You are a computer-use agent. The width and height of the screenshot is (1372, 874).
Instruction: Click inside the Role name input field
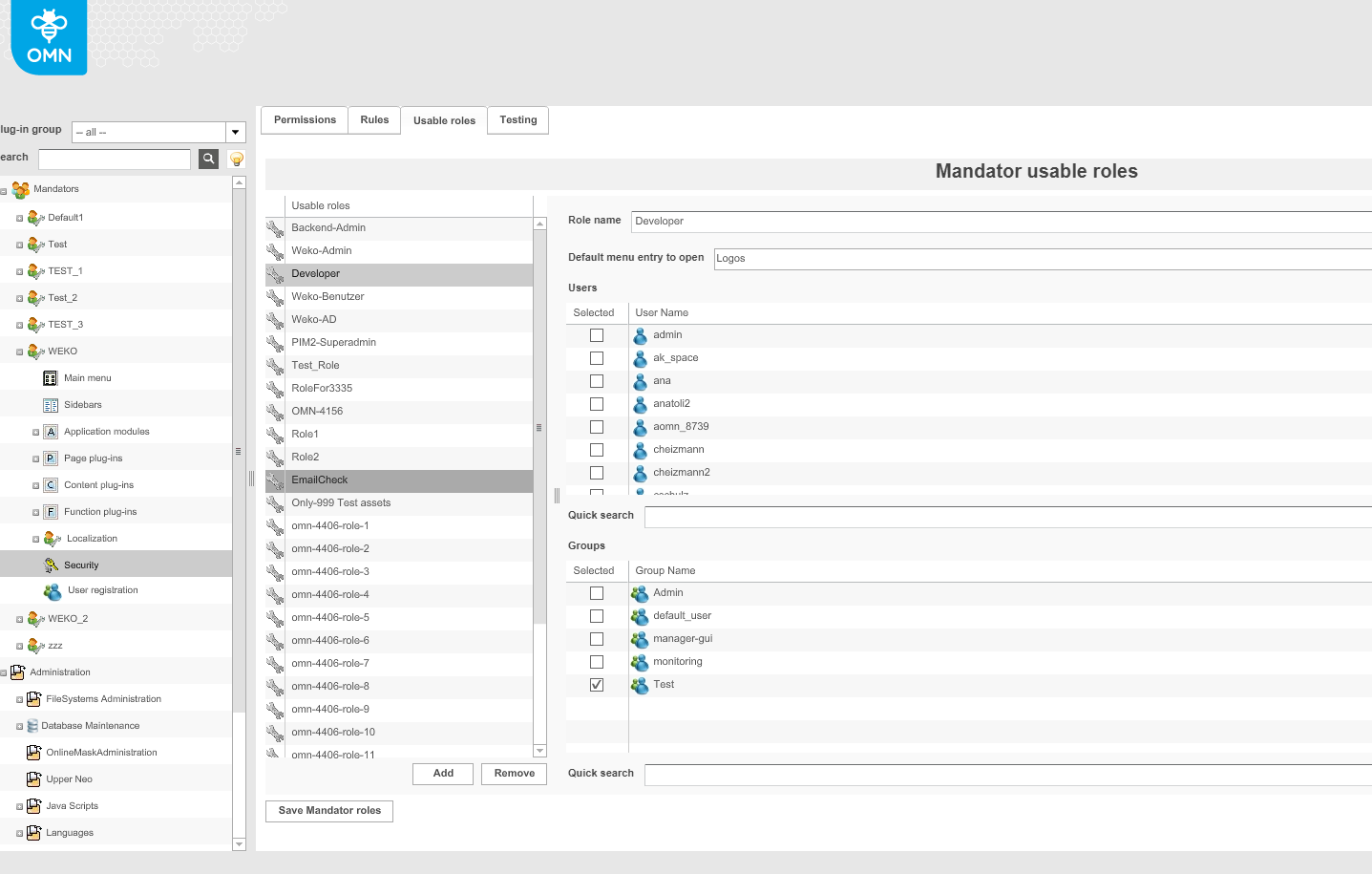pyautogui.click(x=859, y=221)
